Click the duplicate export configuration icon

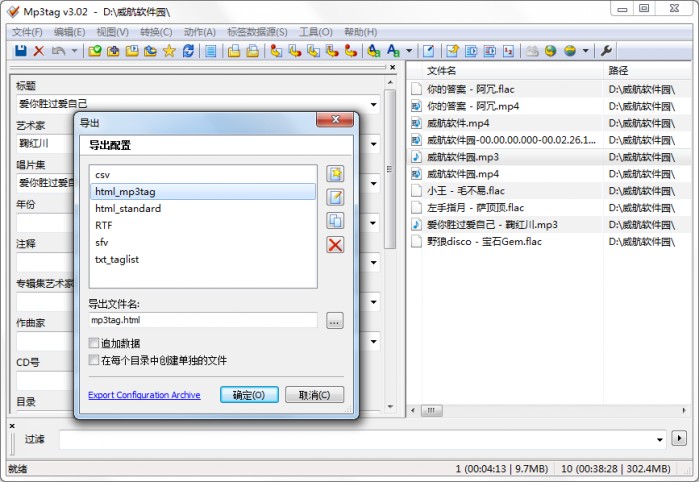click(x=335, y=221)
